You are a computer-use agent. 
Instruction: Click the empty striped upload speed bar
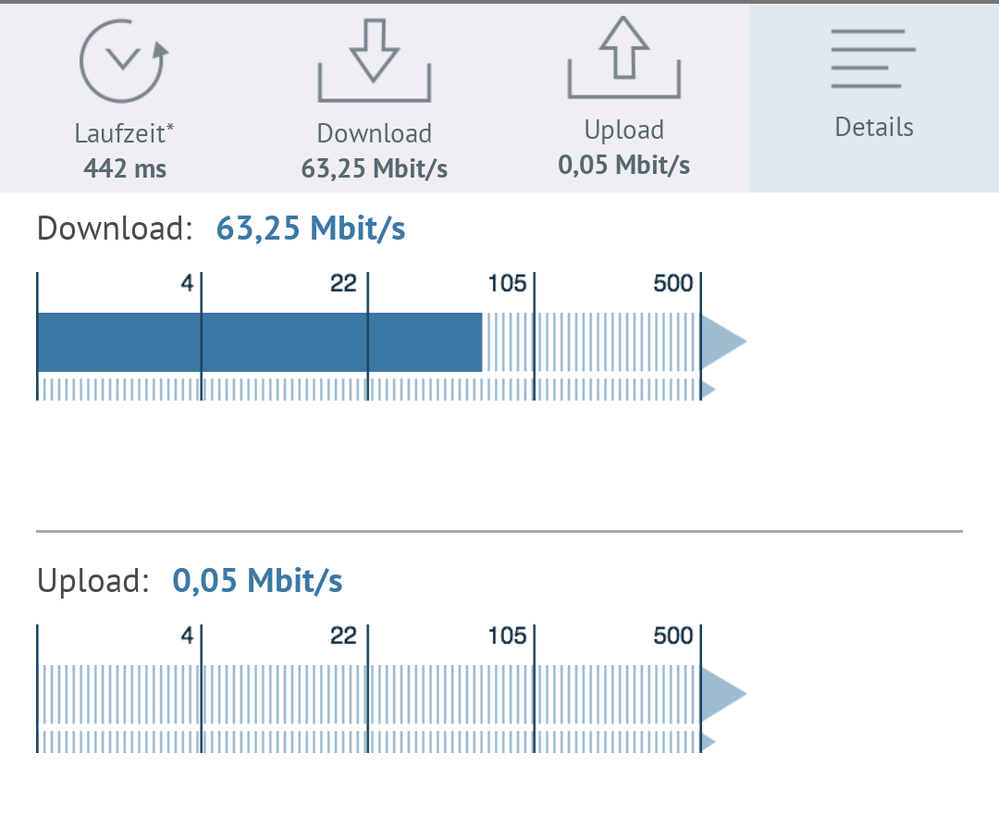368,693
